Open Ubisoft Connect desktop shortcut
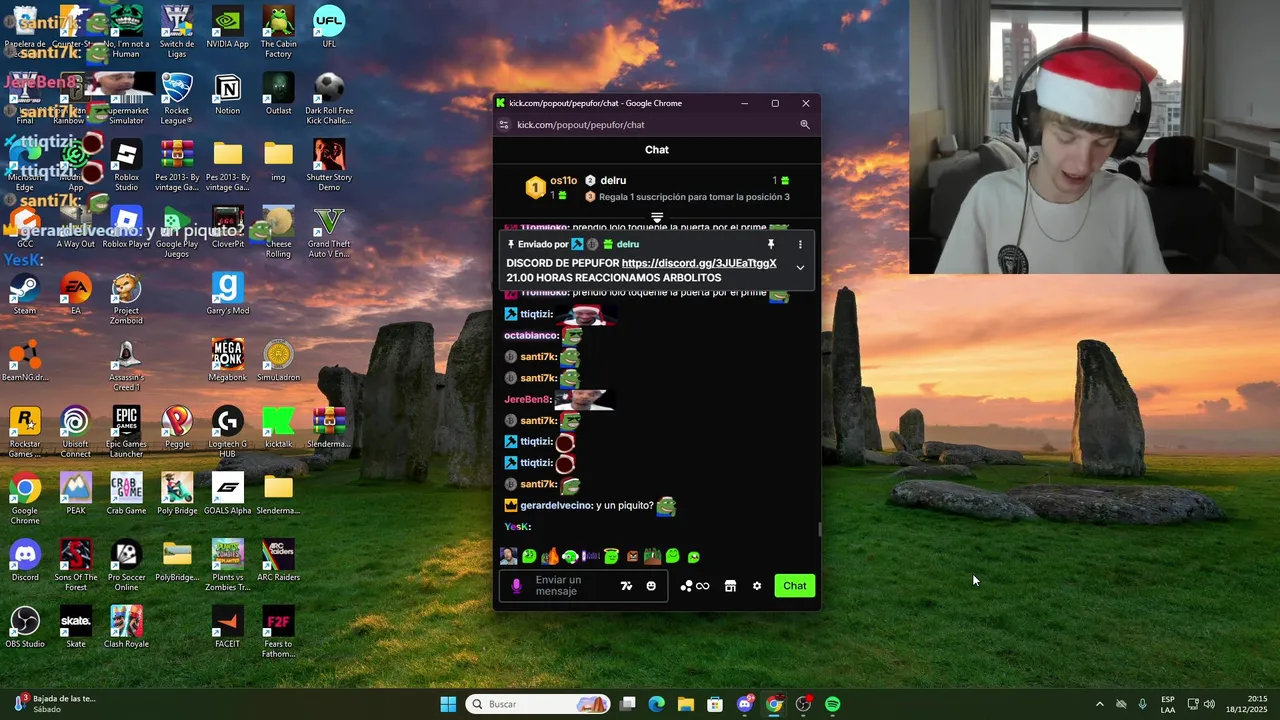Image resolution: width=1280 pixels, height=720 pixels. (75, 432)
